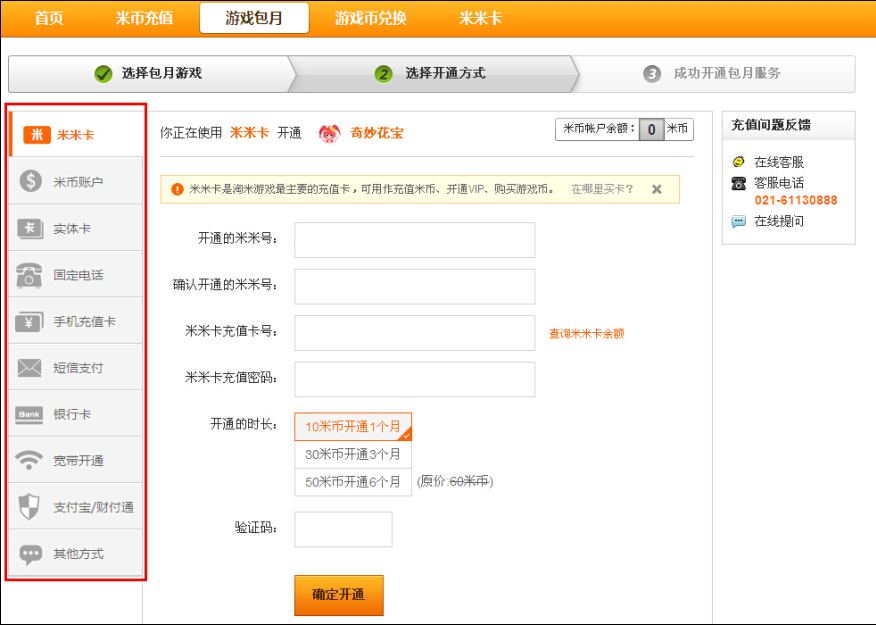
Task: Click the green checkmark on step one
Action: (103, 73)
